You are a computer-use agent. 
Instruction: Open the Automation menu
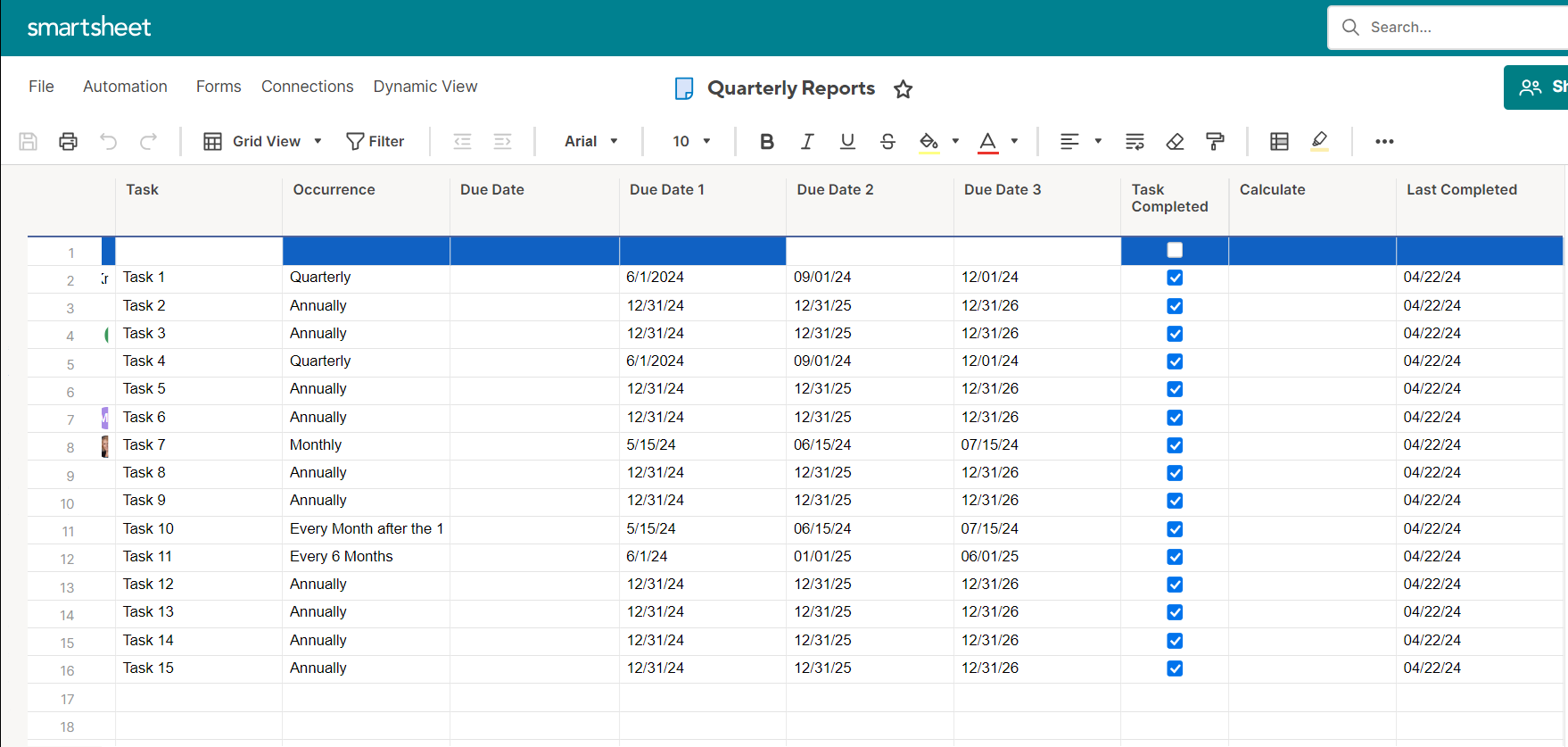(125, 87)
